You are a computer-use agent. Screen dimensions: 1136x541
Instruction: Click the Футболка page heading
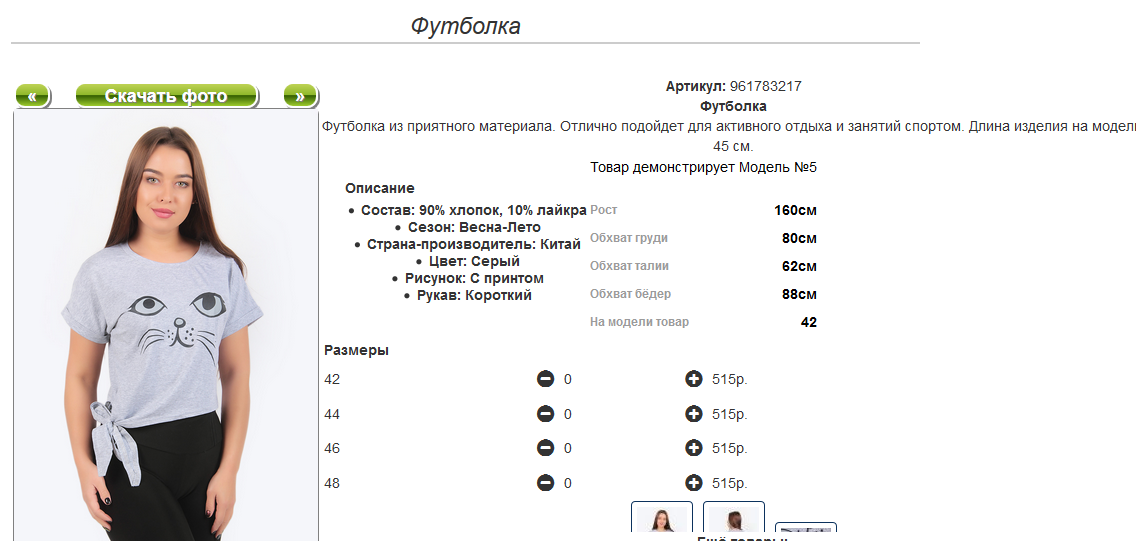465,26
